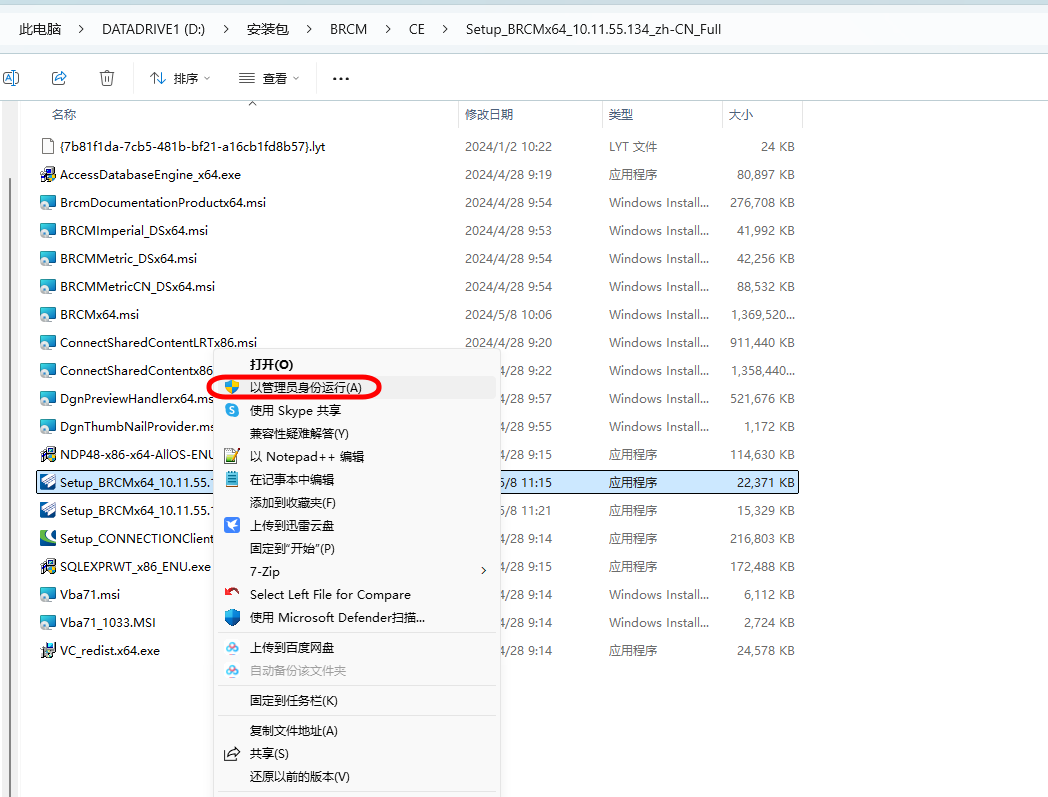Click the Skype icon in the context menu
Screen dimensions: 1048x797
coord(231,410)
